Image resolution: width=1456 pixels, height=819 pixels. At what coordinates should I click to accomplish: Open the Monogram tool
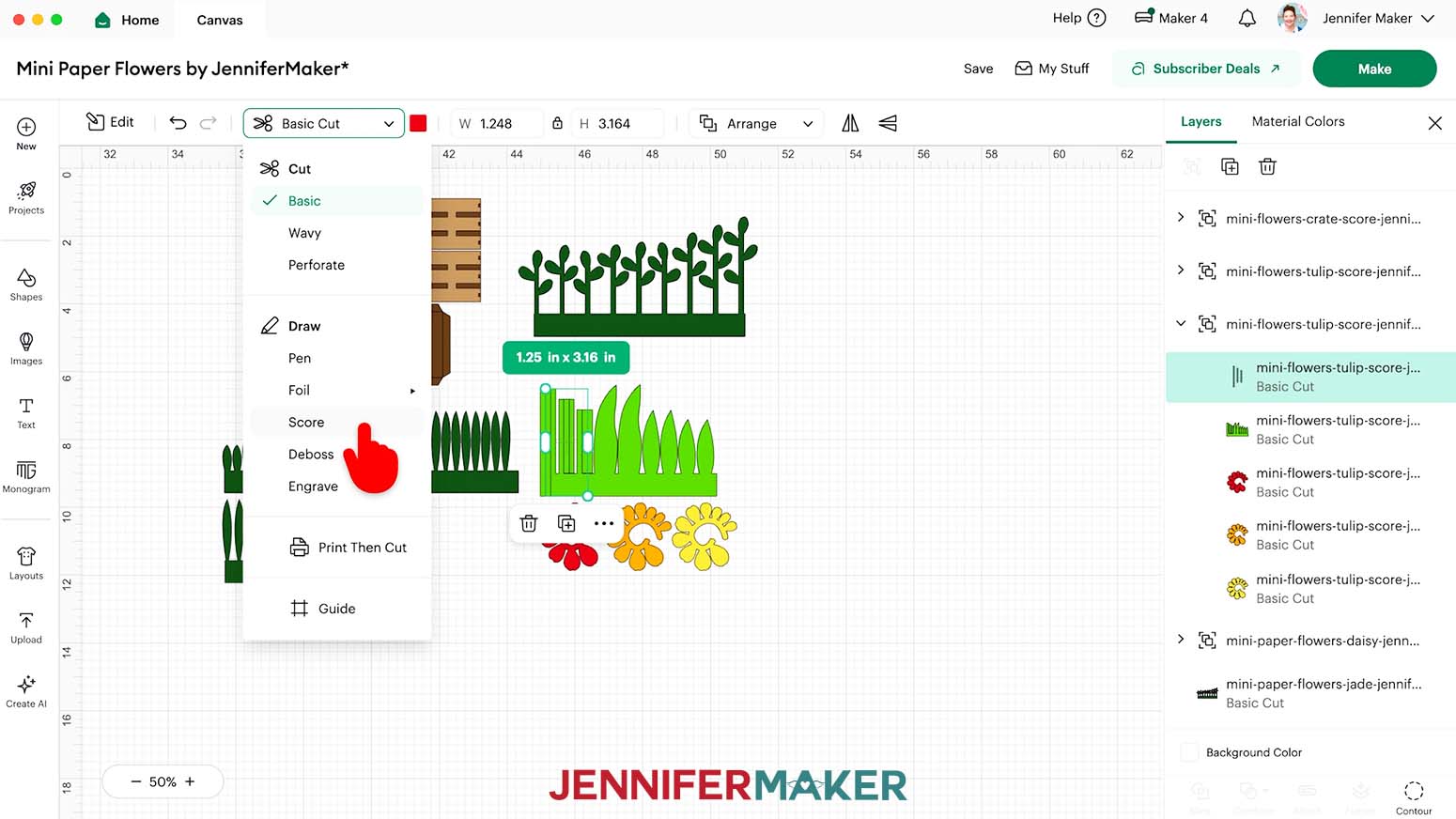pyautogui.click(x=26, y=476)
